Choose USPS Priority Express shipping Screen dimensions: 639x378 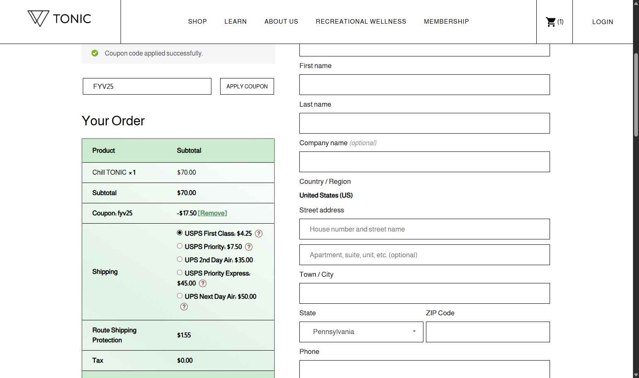tap(179, 273)
